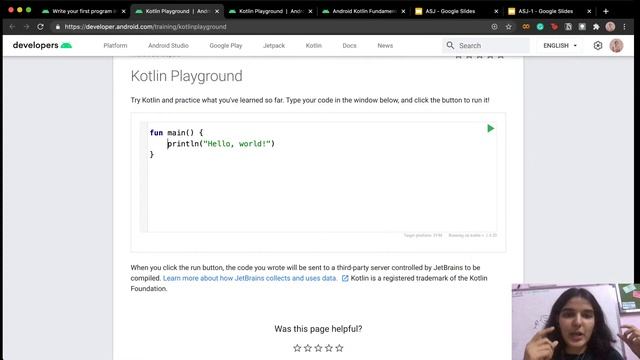Click the fourth extension icon in toolbar
The image size is (640, 360).
[568, 27]
